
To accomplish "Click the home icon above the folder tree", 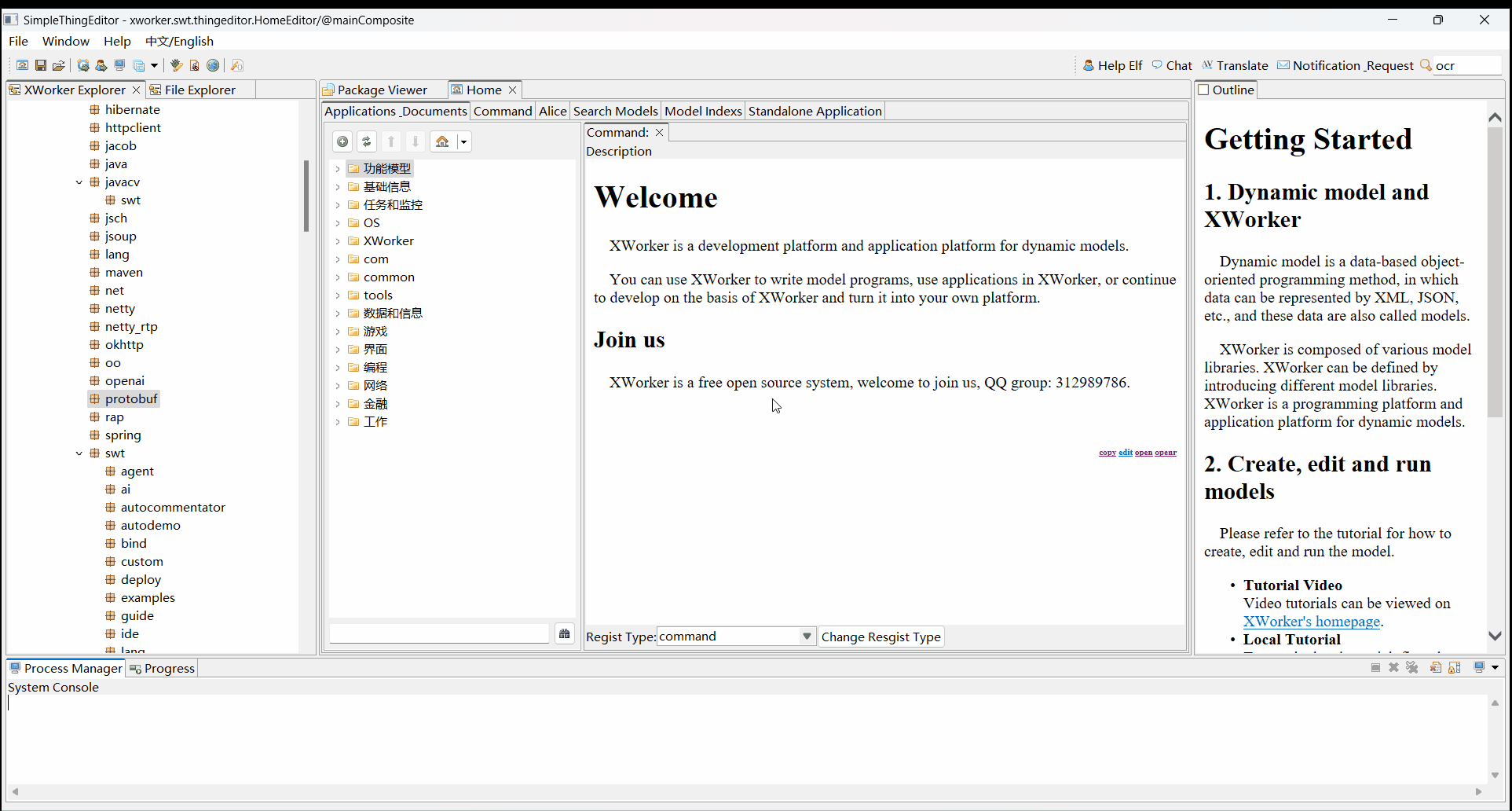I will click(442, 141).
